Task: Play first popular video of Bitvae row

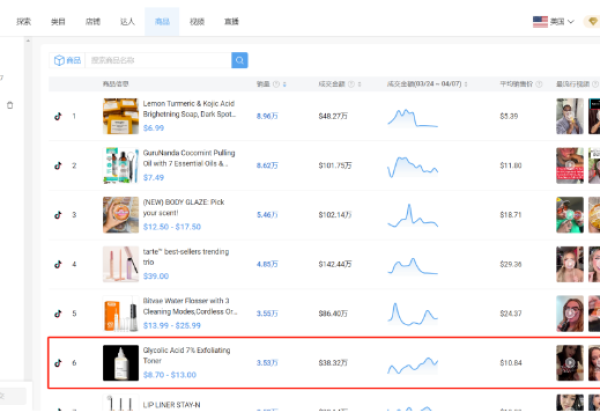Action: [570, 314]
